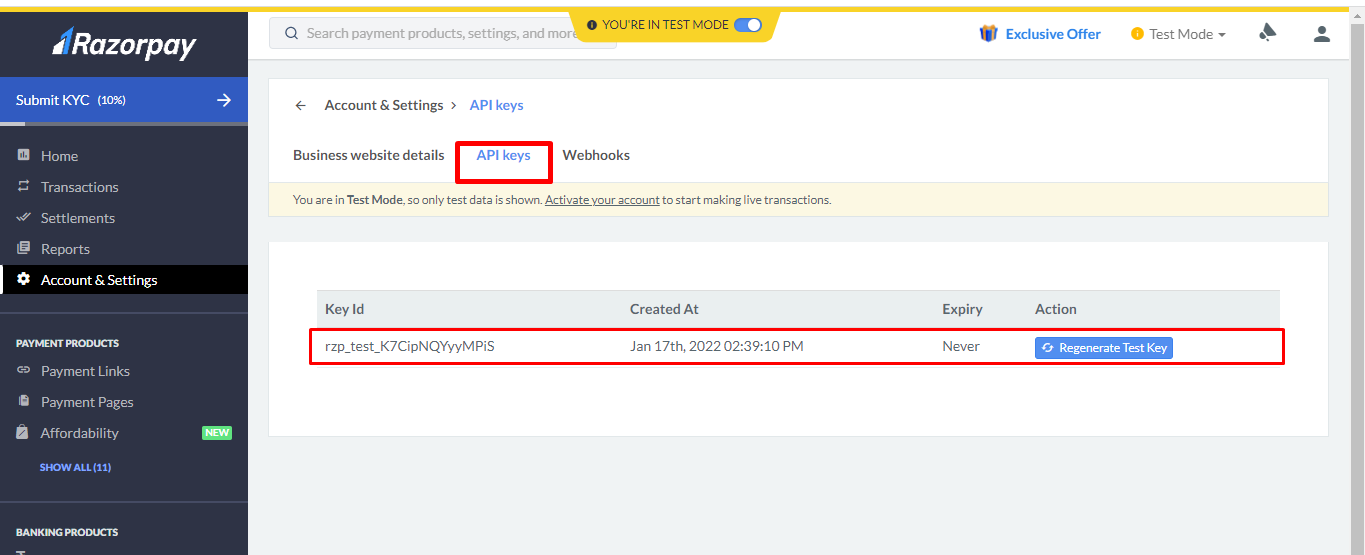Screen dimensions: 1365x555
Task: Switch to Business website details tab
Action: [x=368, y=155]
